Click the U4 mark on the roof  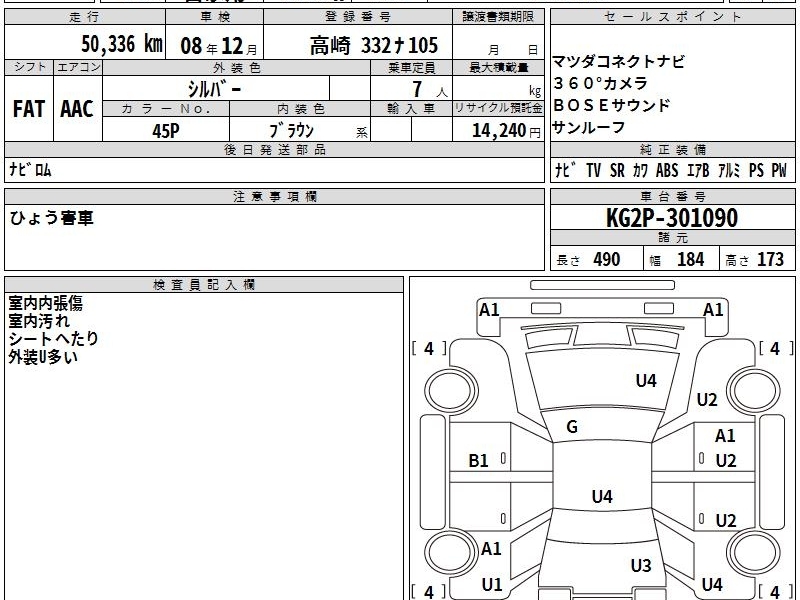coord(602,496)
